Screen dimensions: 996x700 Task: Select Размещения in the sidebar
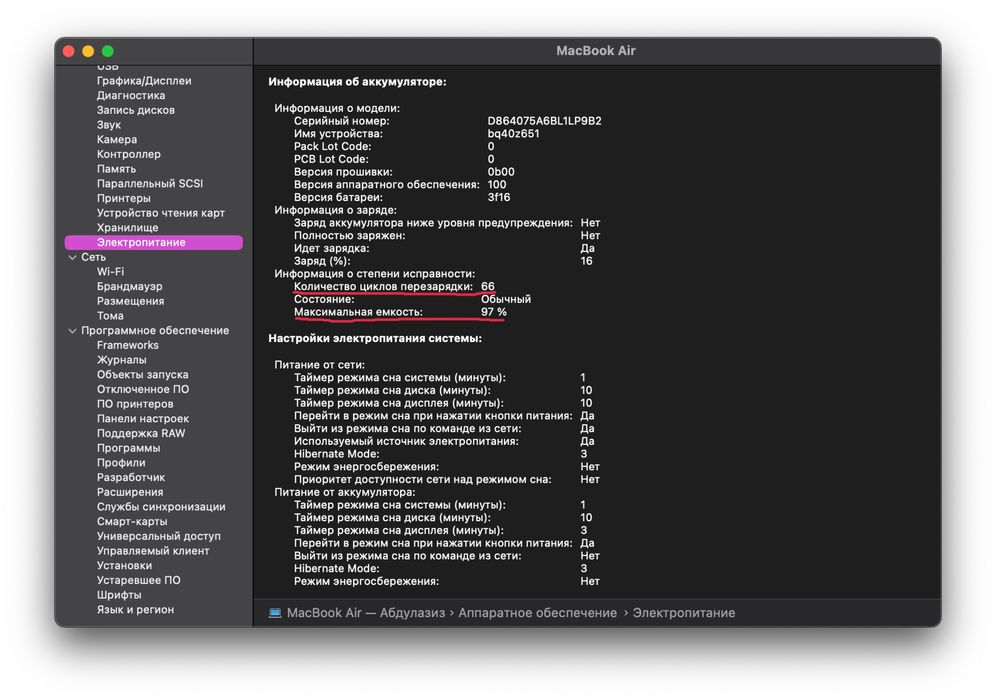(x=130, y=301)
